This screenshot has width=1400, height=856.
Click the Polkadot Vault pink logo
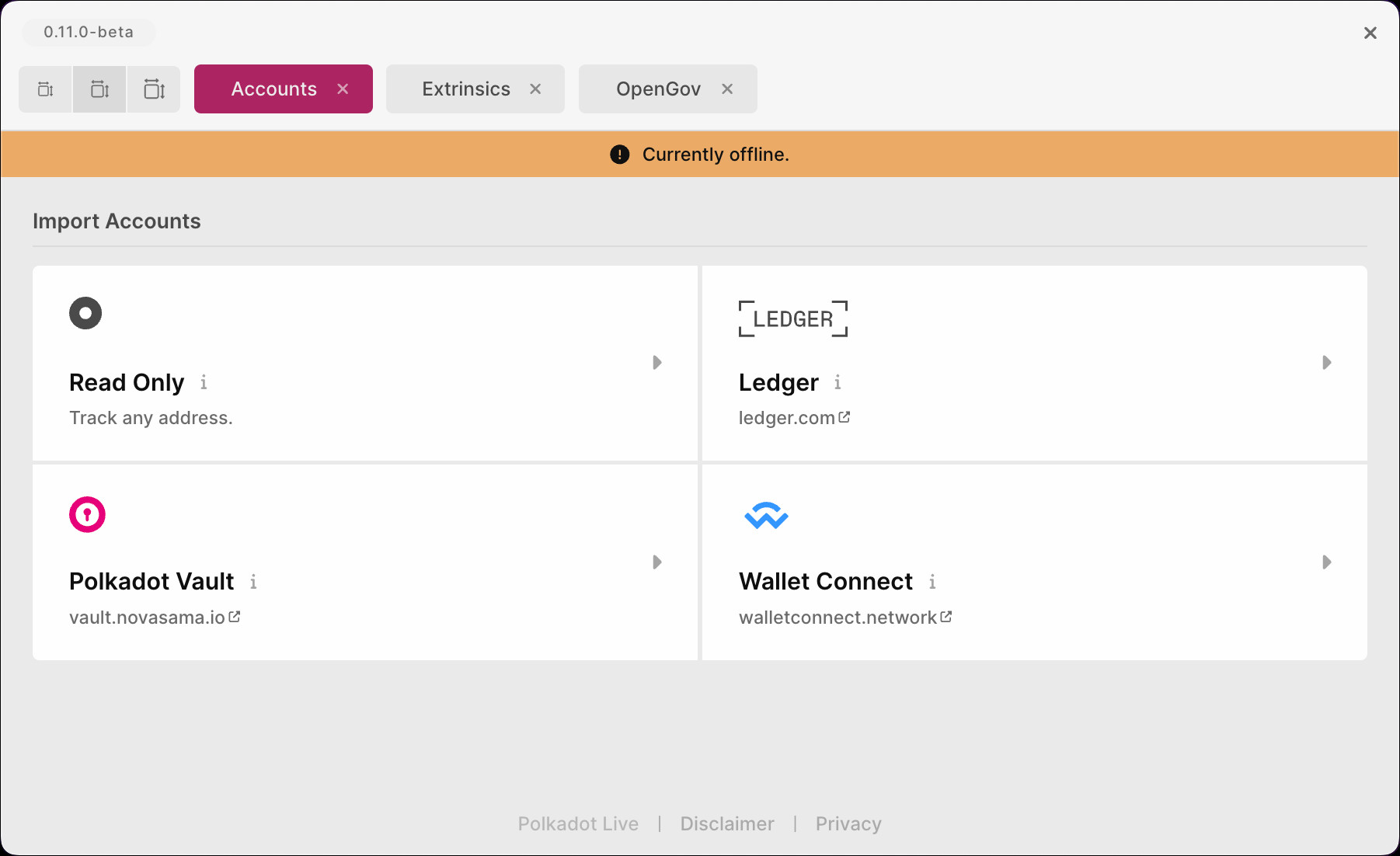[x=87, y=514]
